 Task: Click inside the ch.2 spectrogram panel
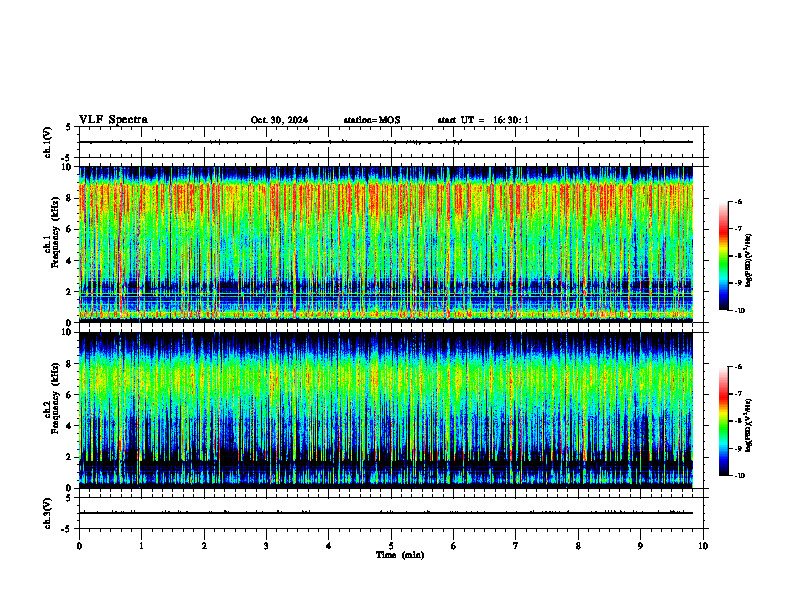point(386,410)
